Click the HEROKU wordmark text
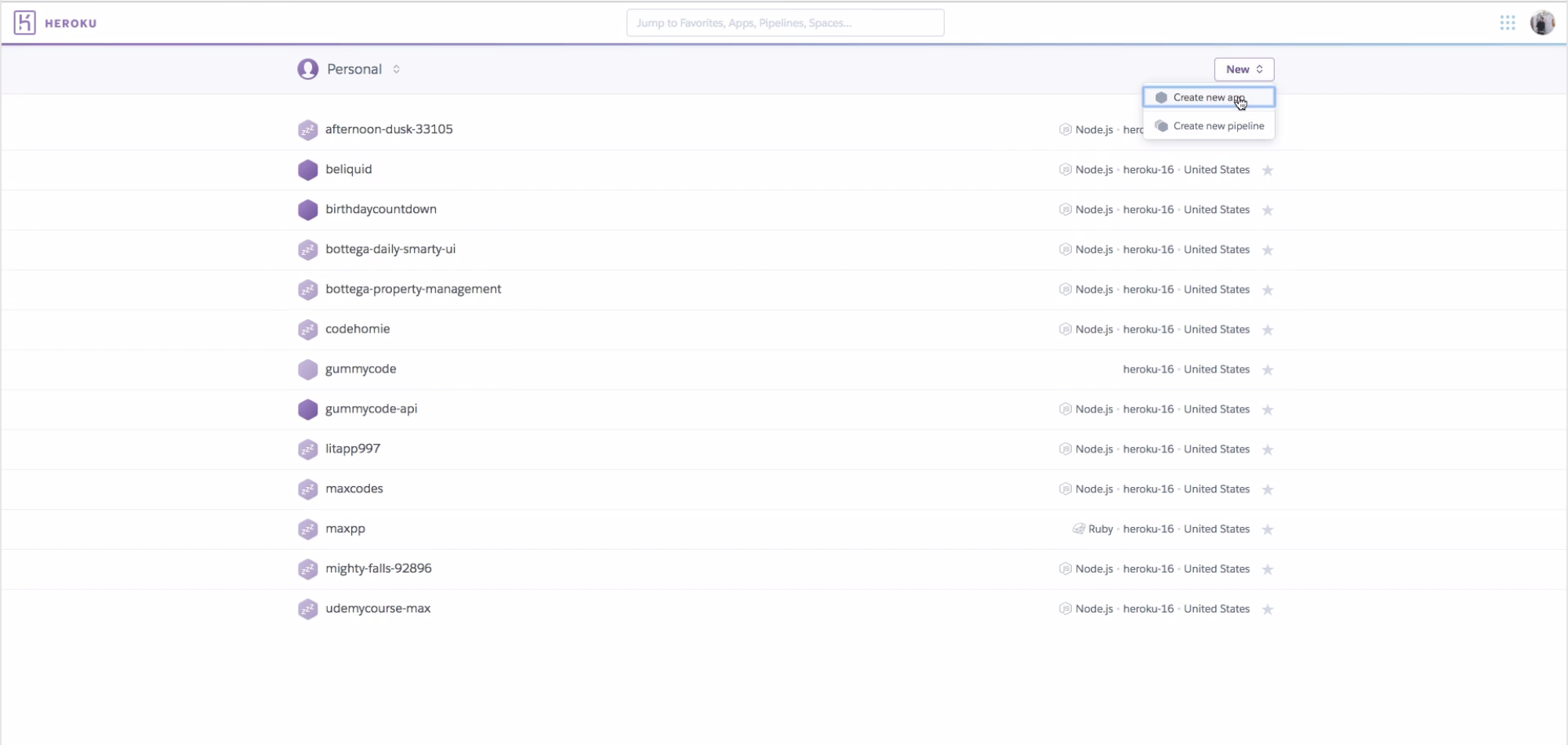 [71, 24]
